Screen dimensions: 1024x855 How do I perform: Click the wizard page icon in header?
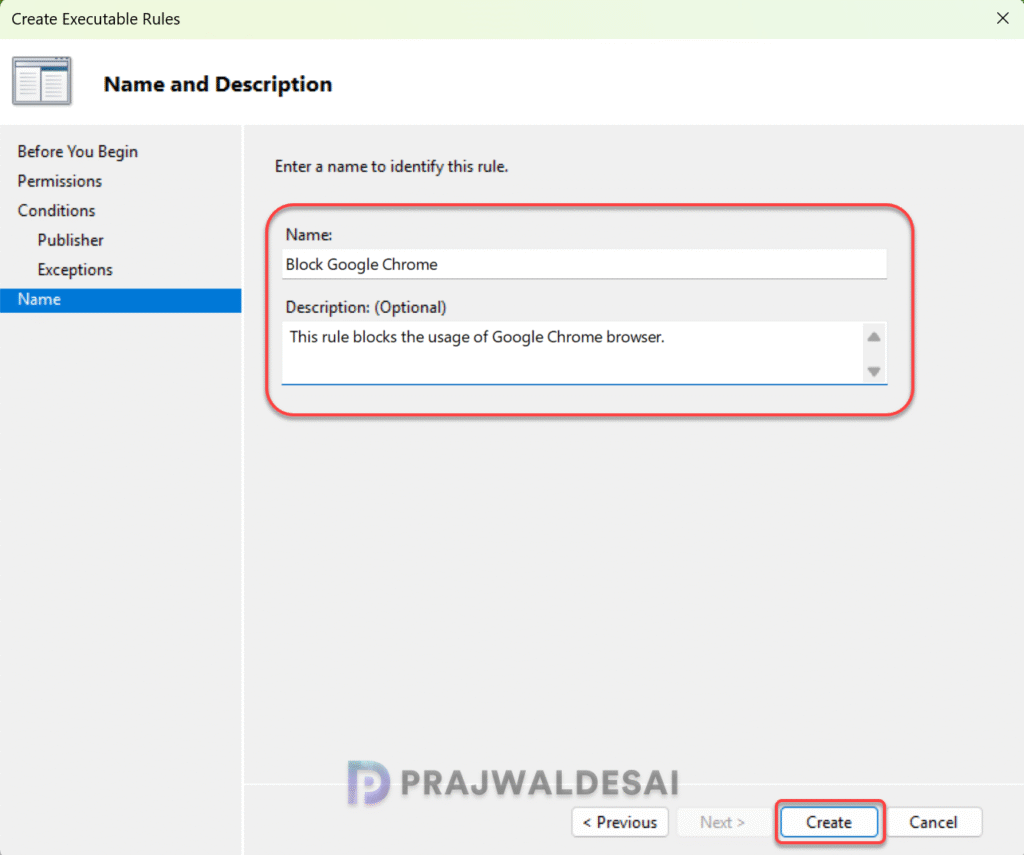coord(42,81)
